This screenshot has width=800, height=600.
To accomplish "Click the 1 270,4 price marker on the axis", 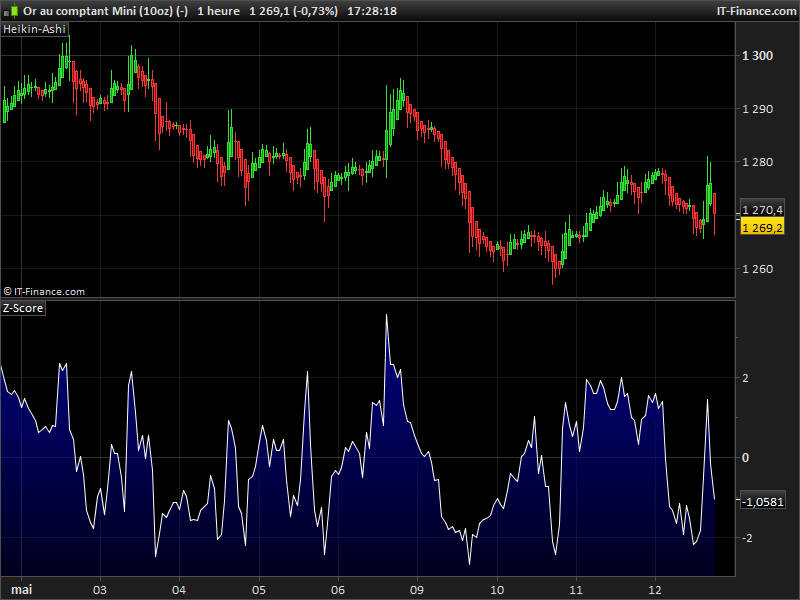I will pyautogui.click(x=762, y=211).
